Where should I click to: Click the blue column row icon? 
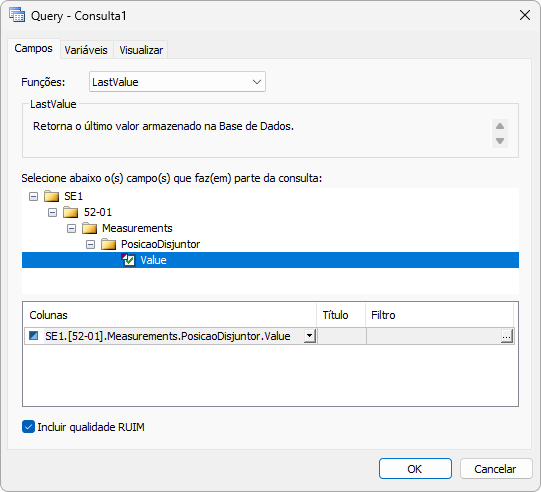click(33, 335)
